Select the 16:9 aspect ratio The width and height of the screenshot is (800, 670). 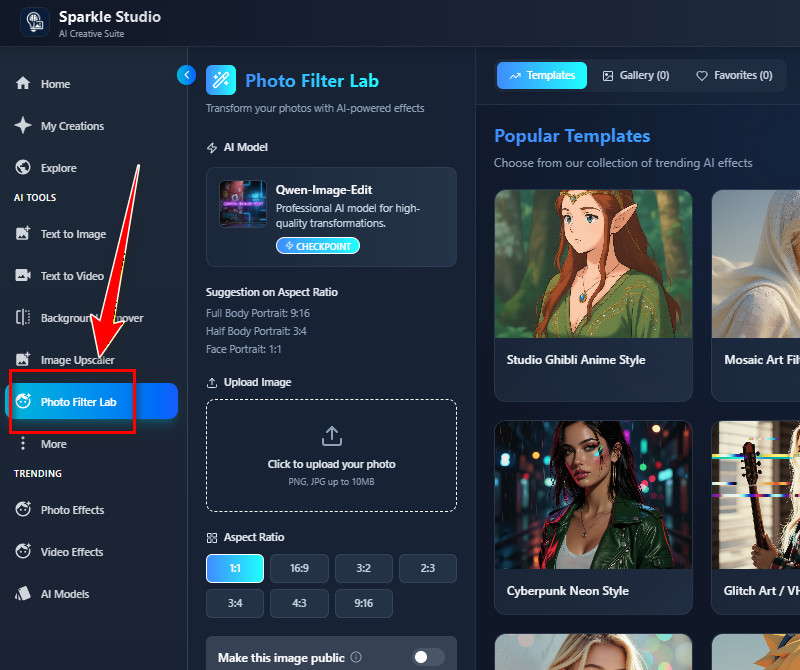299,568
